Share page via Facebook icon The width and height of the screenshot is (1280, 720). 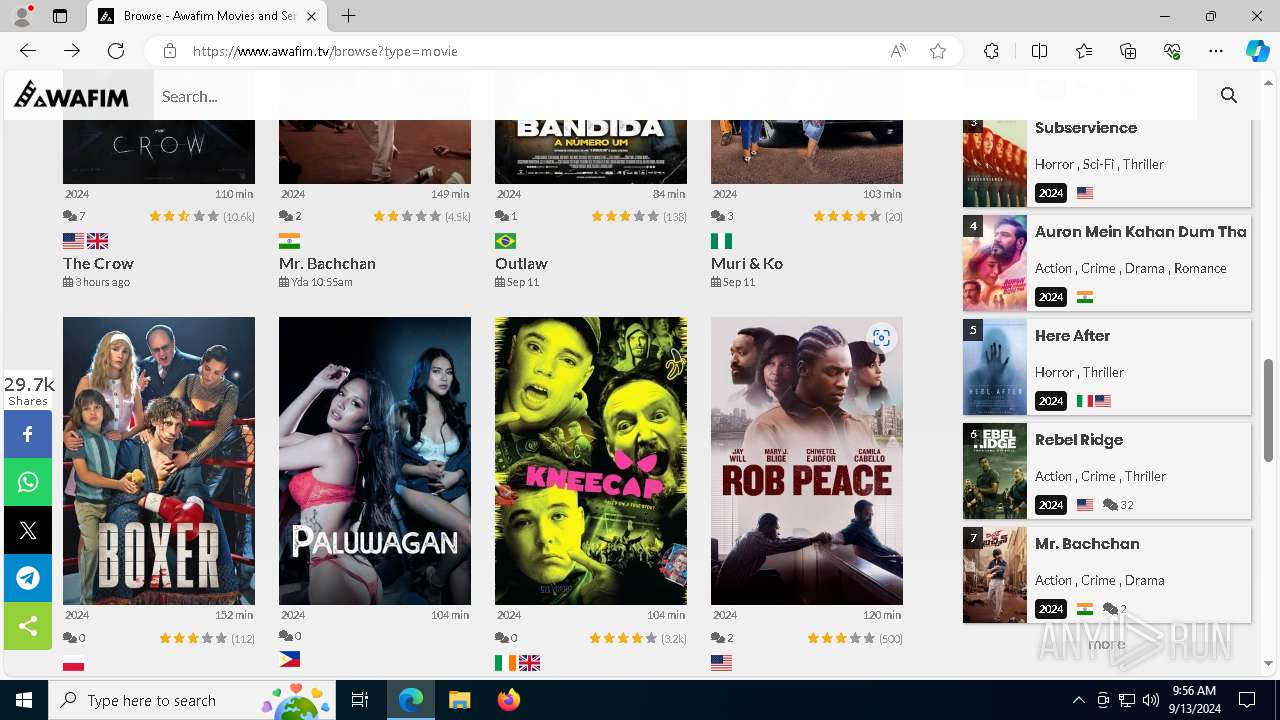click(28, 434)
